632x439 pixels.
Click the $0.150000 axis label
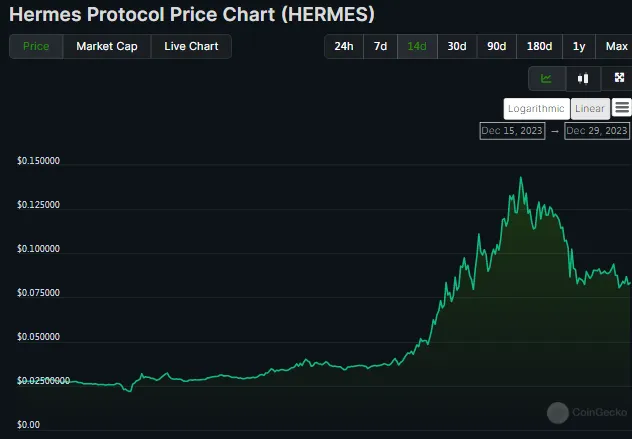coord(38,161)
